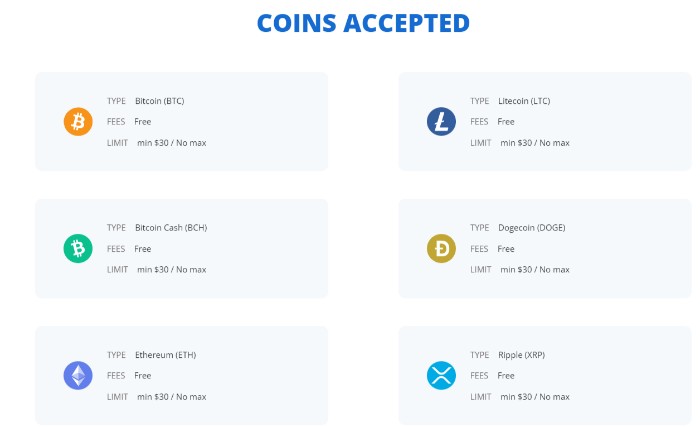Click Ripple's Free fees value
700x427 pixels.
pos(506,376)
